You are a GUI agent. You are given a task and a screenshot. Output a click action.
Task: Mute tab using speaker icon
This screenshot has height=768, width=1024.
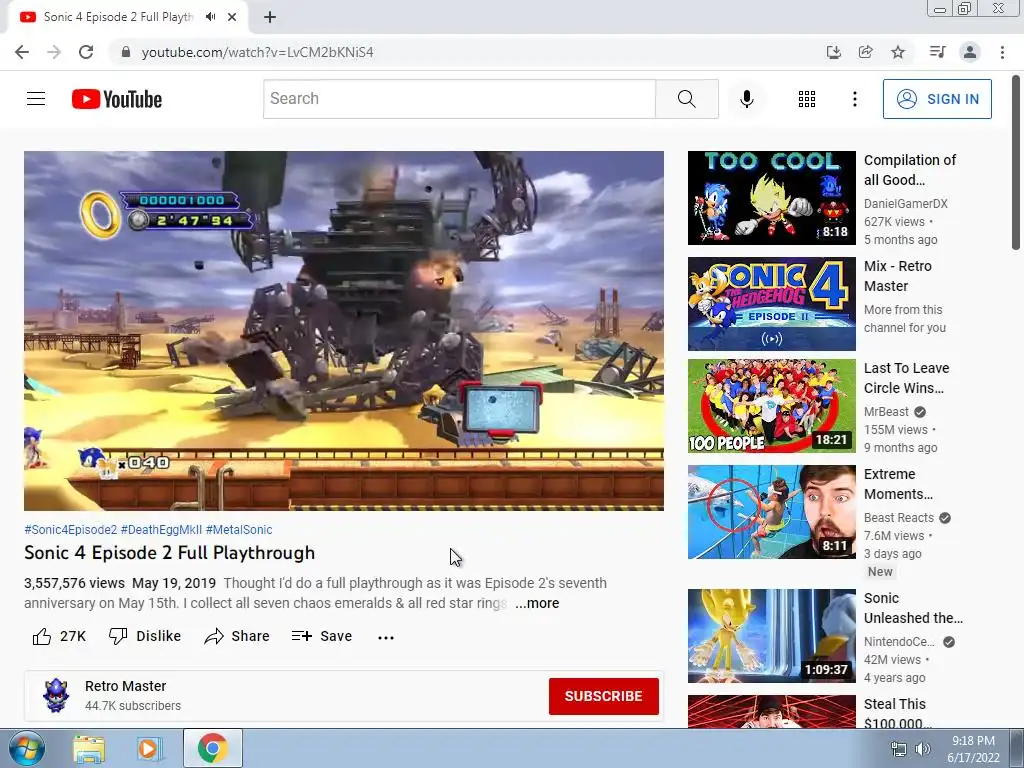pos(210,17)
